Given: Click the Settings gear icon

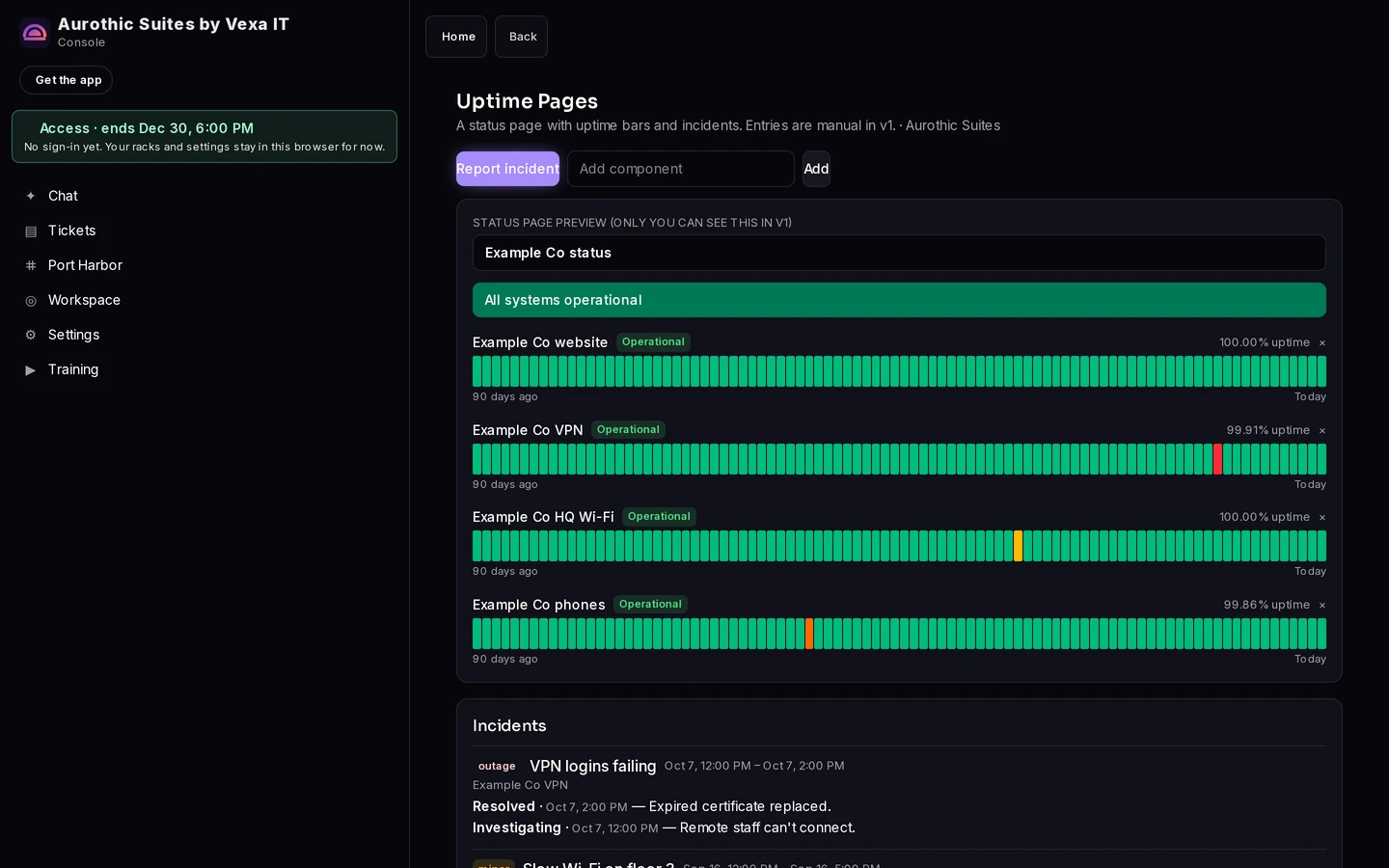Looking at the screenshot, I should click(31, 335).
